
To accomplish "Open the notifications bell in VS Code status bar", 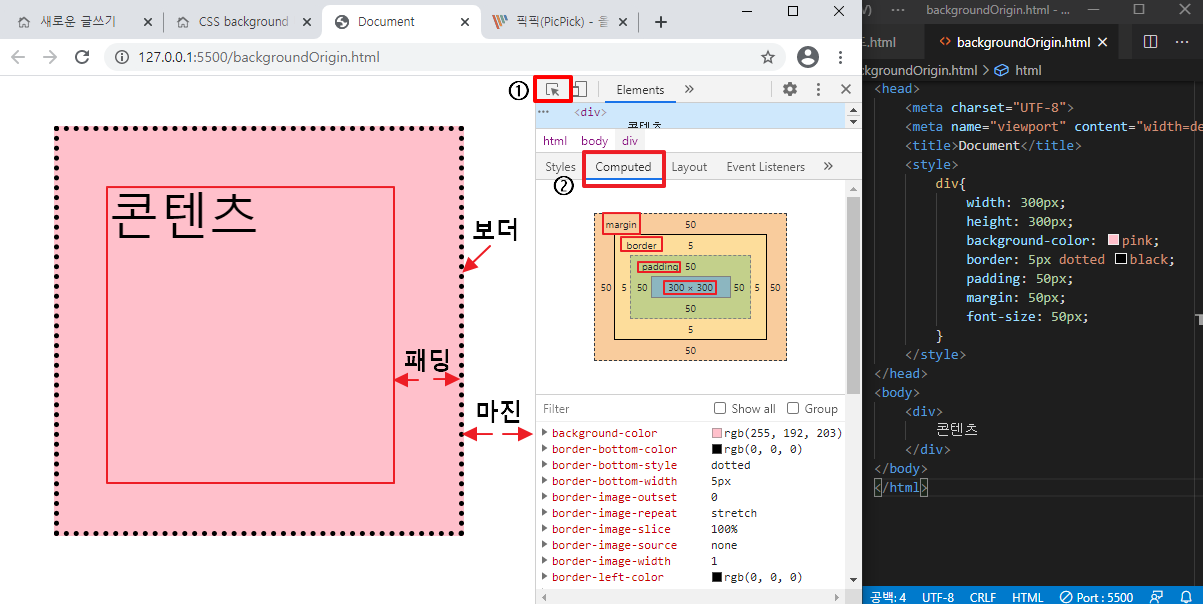I will [x=1188, y=596].
